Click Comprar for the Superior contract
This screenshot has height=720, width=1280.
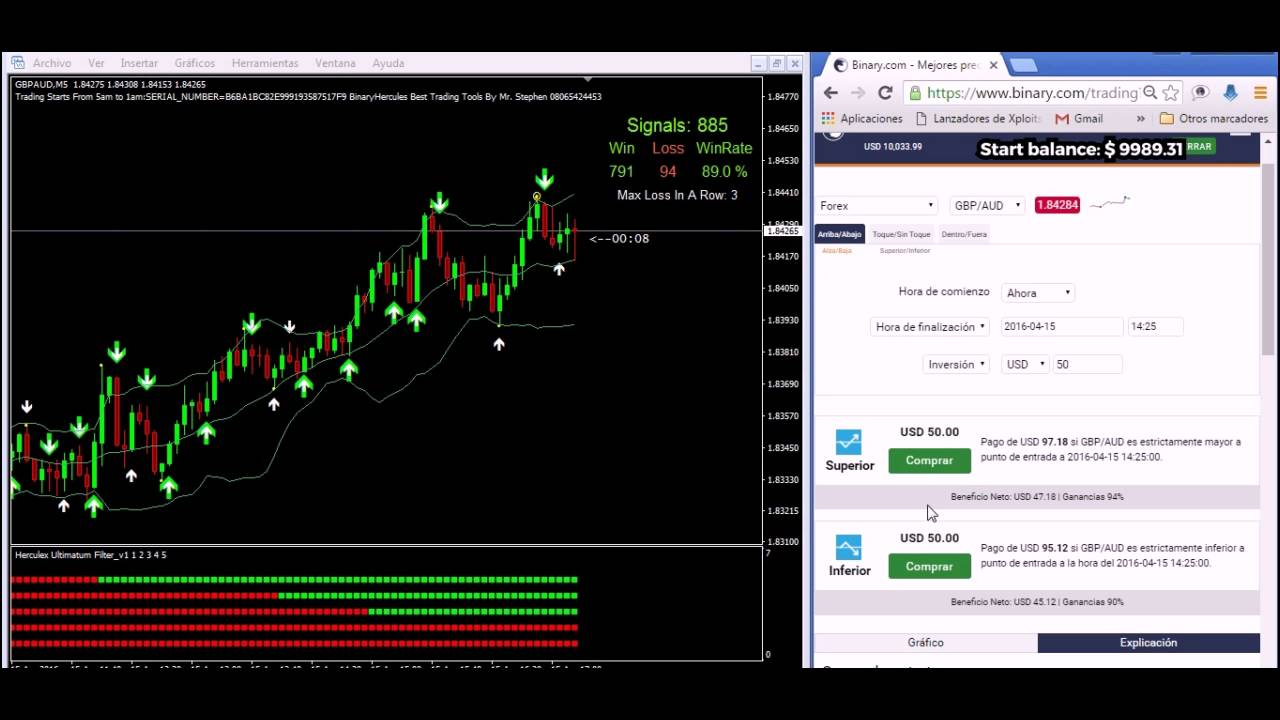(x=929, y=460)
